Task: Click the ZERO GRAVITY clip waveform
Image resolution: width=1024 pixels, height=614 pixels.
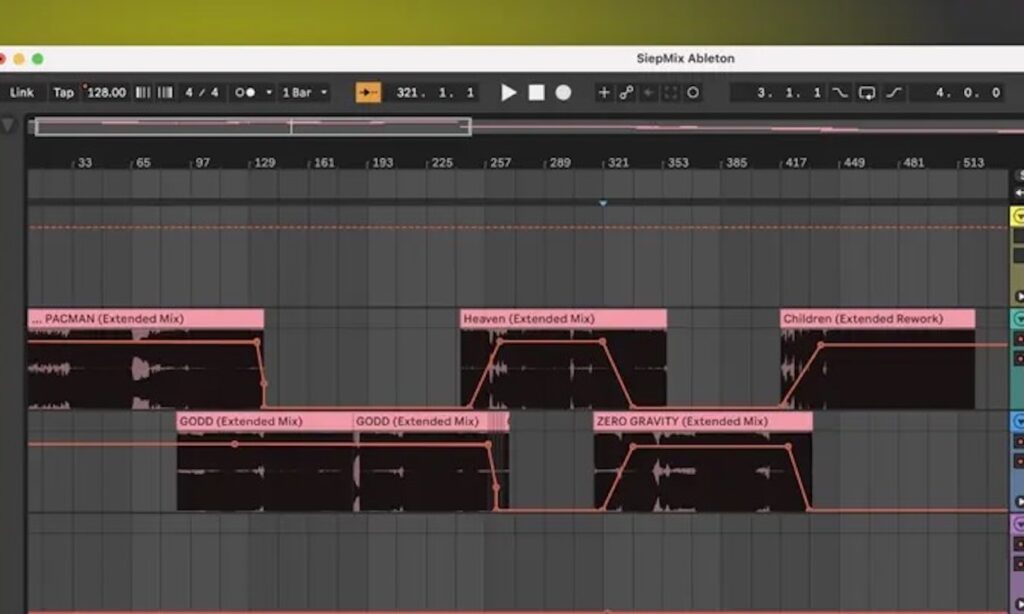Action: (x=703, y=472)
